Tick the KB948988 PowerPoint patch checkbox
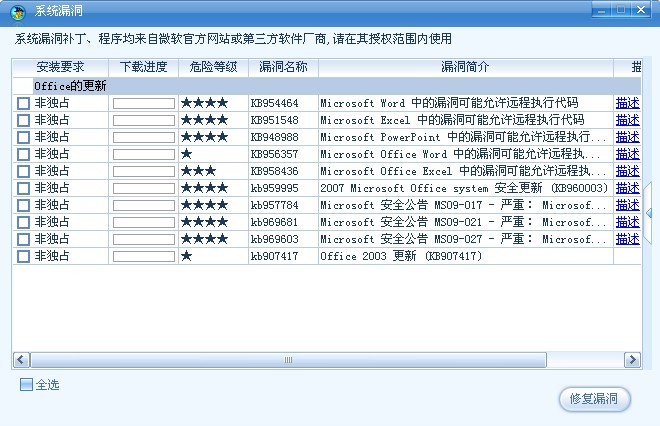Screen dimensions: 660x426 pyautogui.click(x=23, y=137)
